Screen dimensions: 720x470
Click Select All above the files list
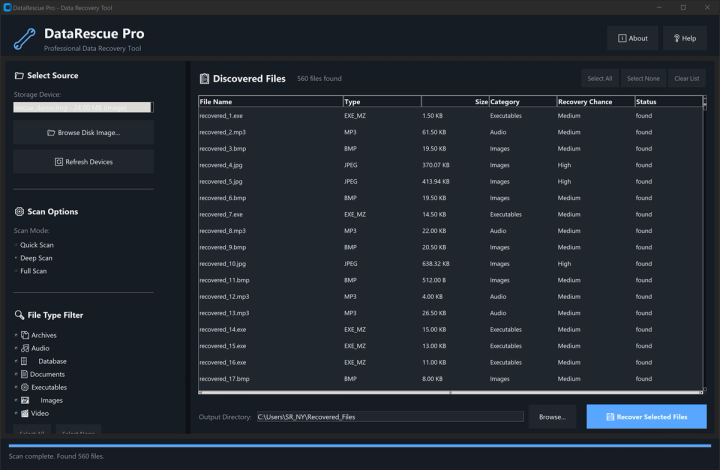(600, 78)
